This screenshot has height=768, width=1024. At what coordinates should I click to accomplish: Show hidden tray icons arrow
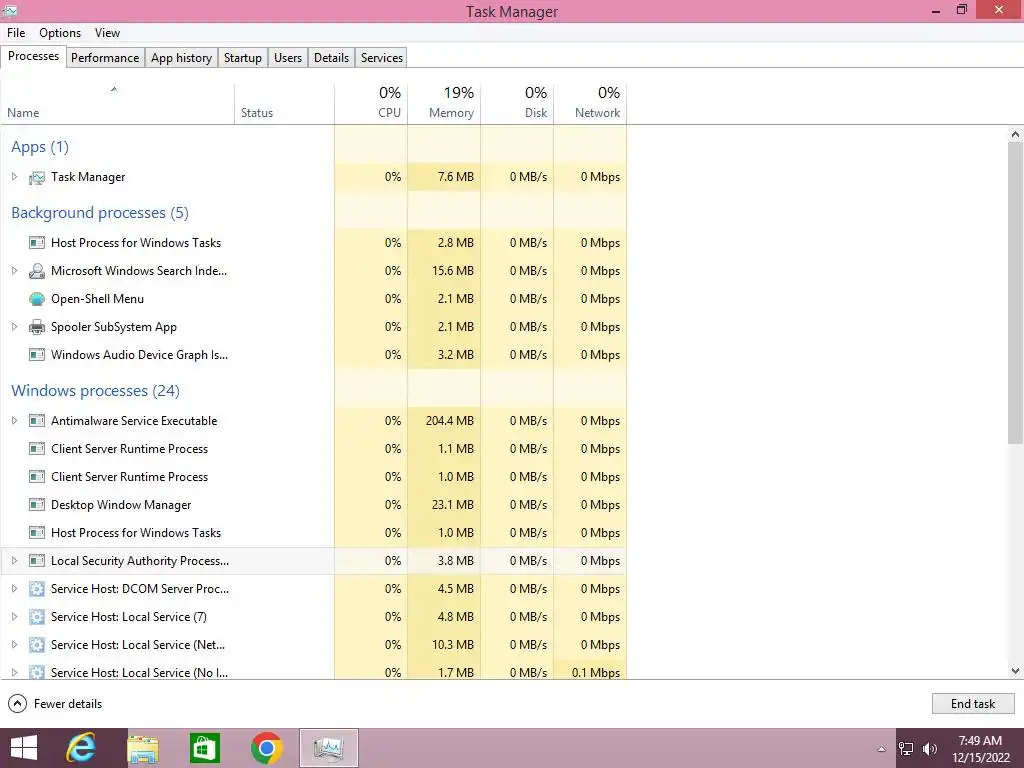881,750
